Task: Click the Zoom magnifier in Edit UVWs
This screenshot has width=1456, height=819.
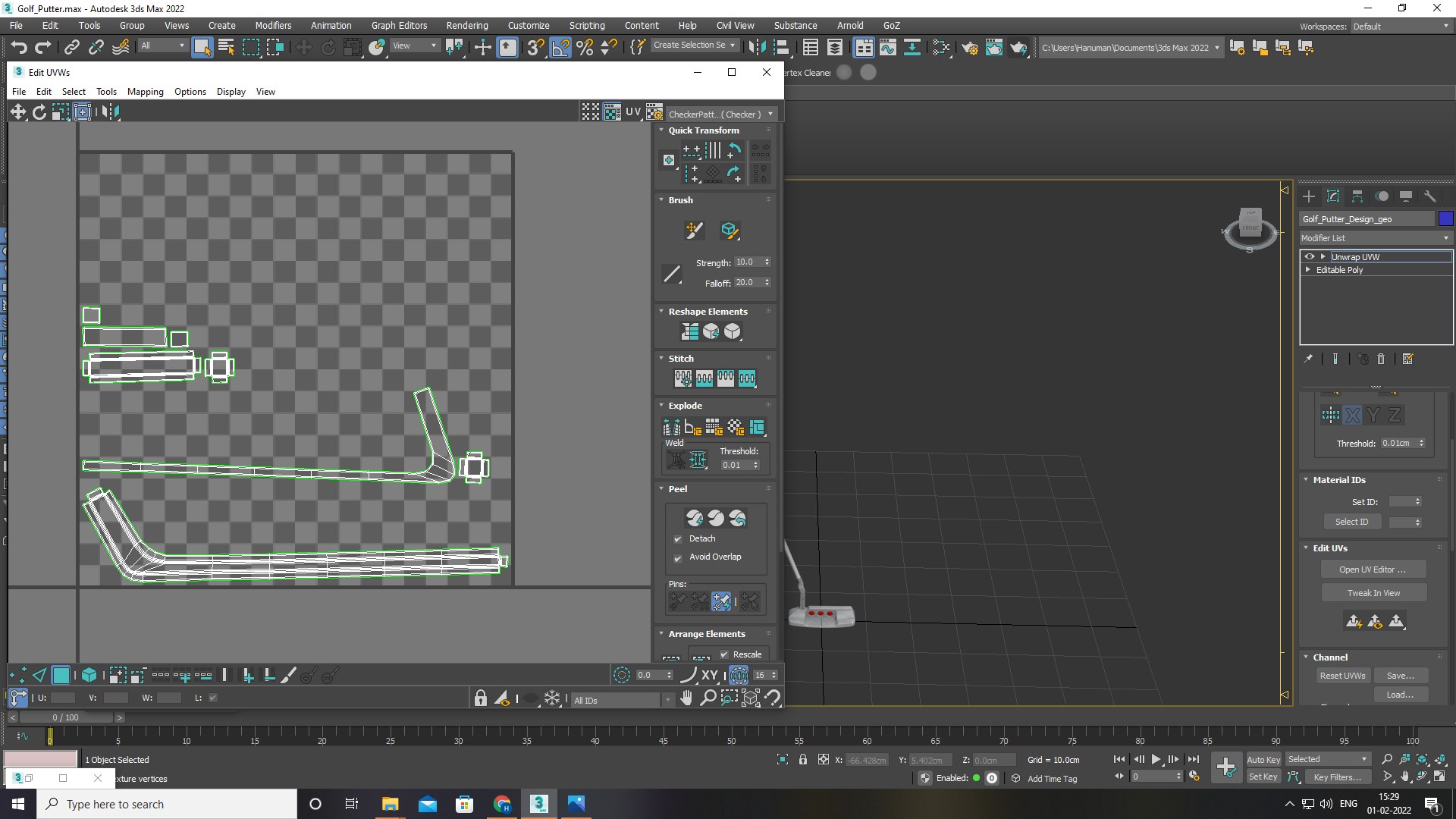Action: click(x=708, y=698)
